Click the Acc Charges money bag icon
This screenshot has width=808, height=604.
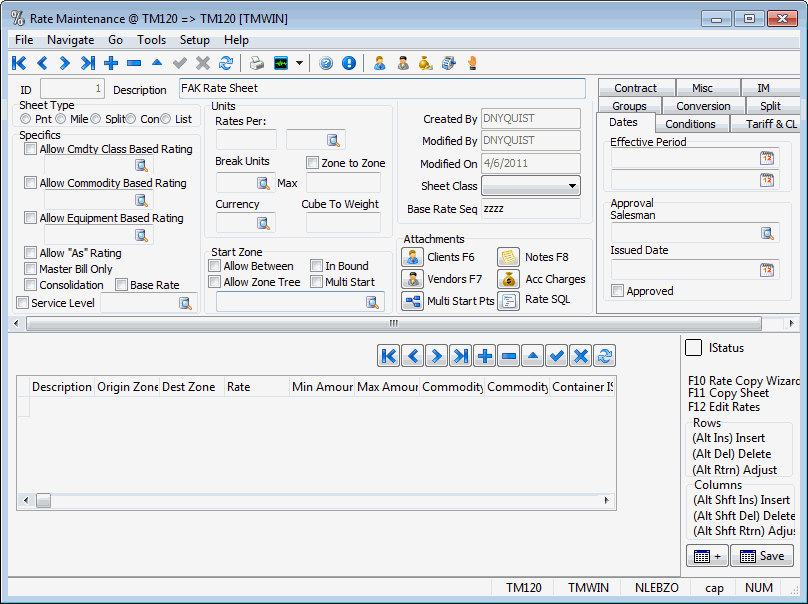509,279
